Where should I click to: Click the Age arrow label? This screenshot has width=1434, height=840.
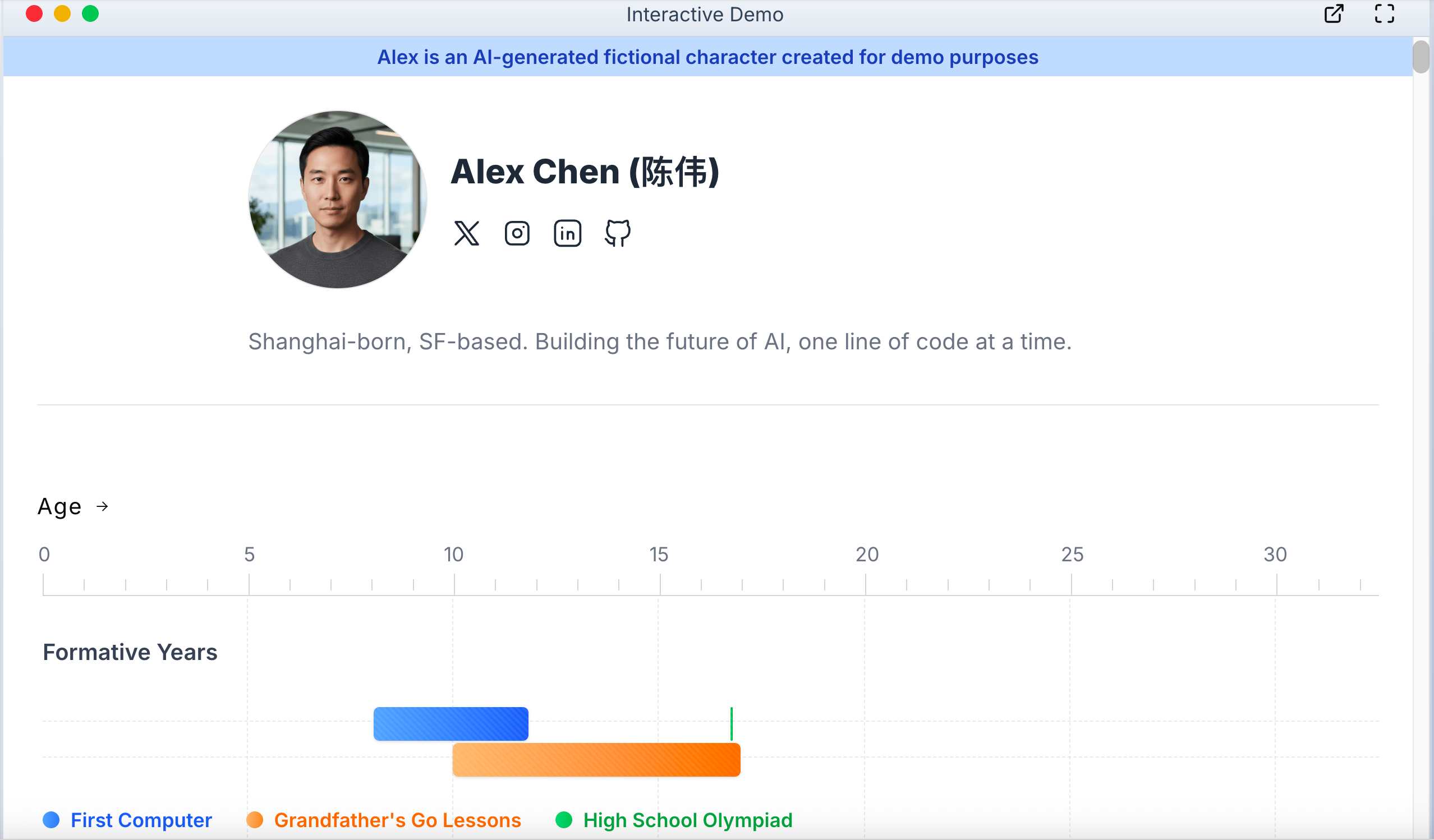coord(73,506)
